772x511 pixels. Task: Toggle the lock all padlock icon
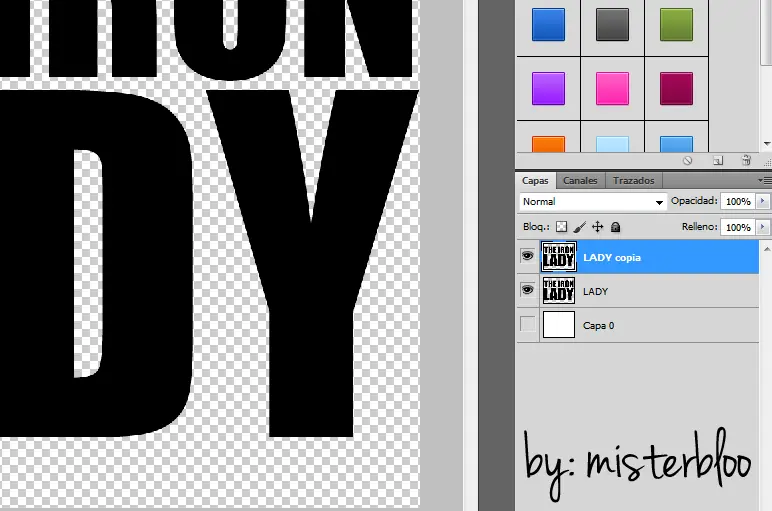615,227
